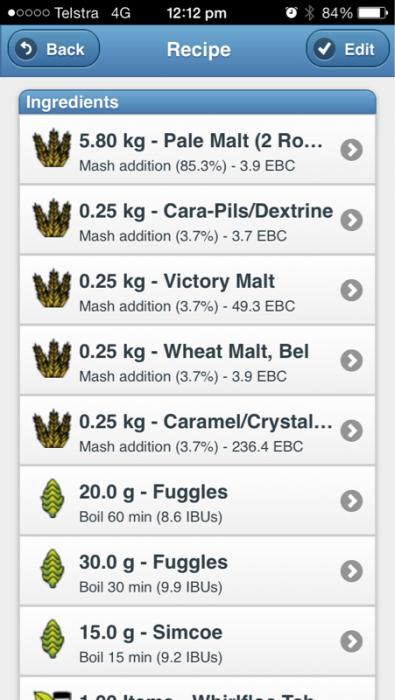Tap the grain icon next to Wheat Malt, Bel
This screenshot has height=700, width=395.
[52, 359]
